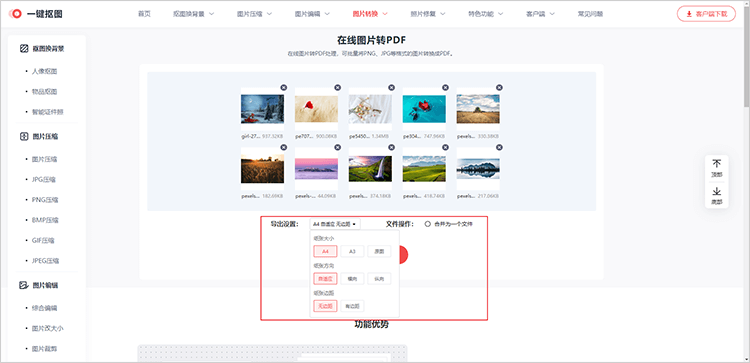Expand the 照片修复 top menu
Viewport: 750px width, 363px height.
[x=428, y=14]
